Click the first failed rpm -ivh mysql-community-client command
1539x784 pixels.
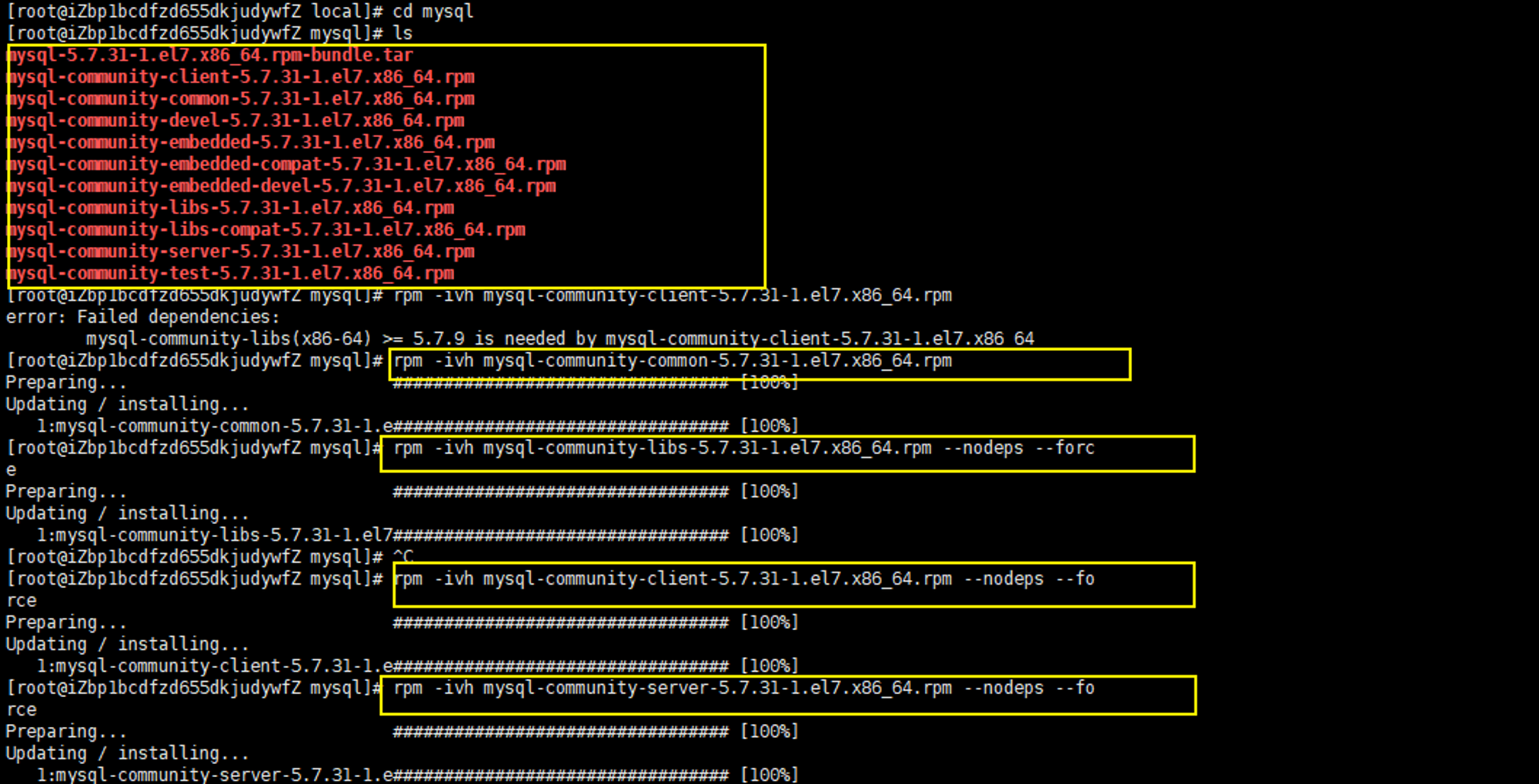(x=673, y=295)
